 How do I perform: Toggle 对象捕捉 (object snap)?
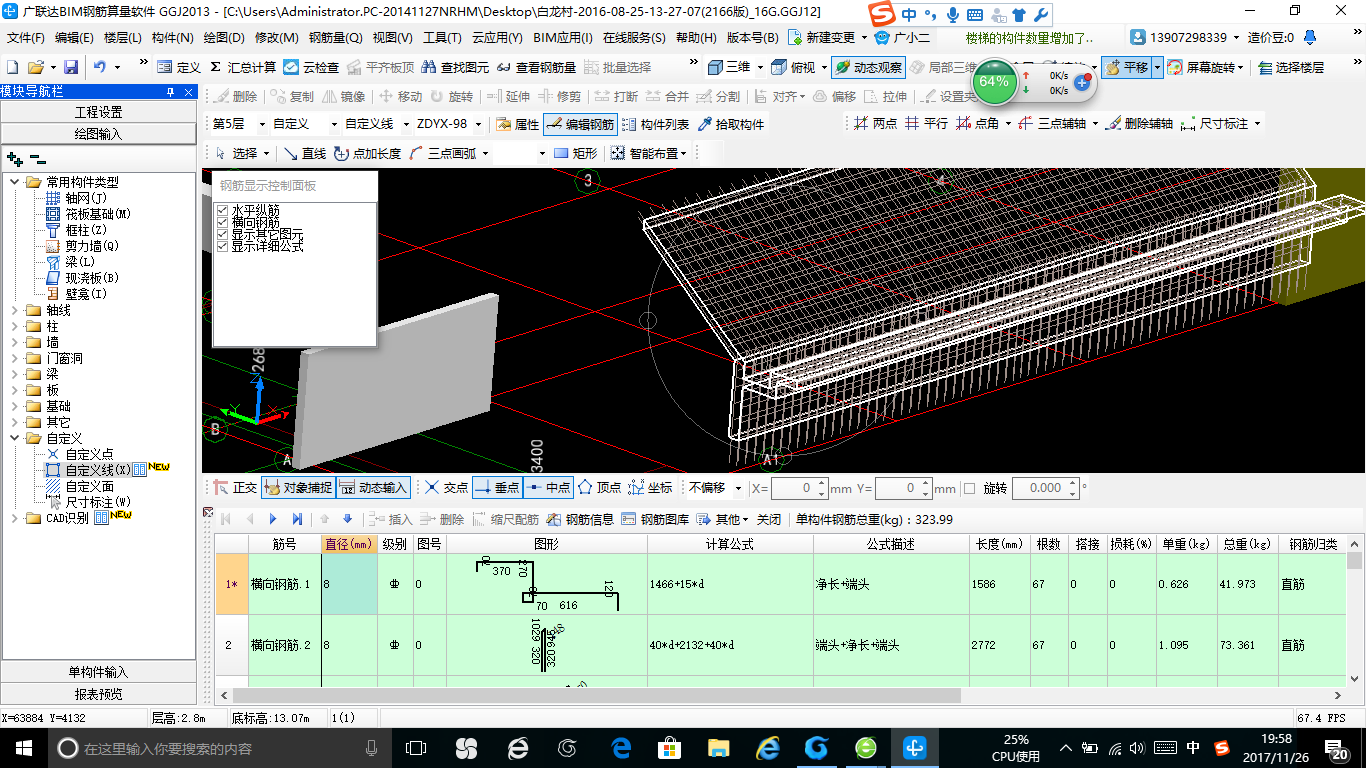pos(297,488)
